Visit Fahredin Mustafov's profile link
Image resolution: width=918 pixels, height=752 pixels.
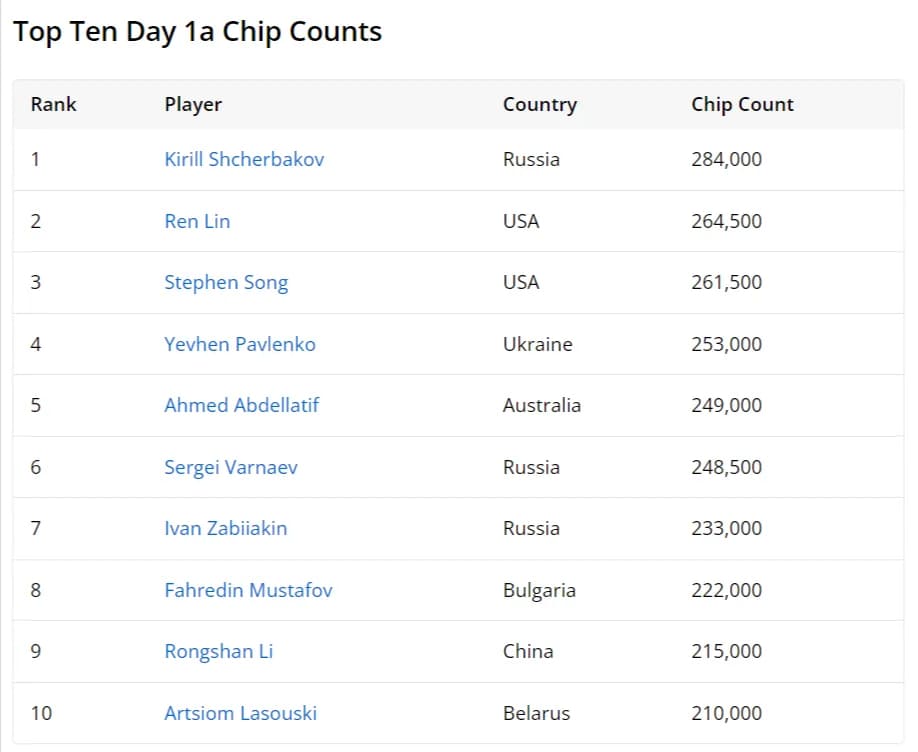coord(248,590)
